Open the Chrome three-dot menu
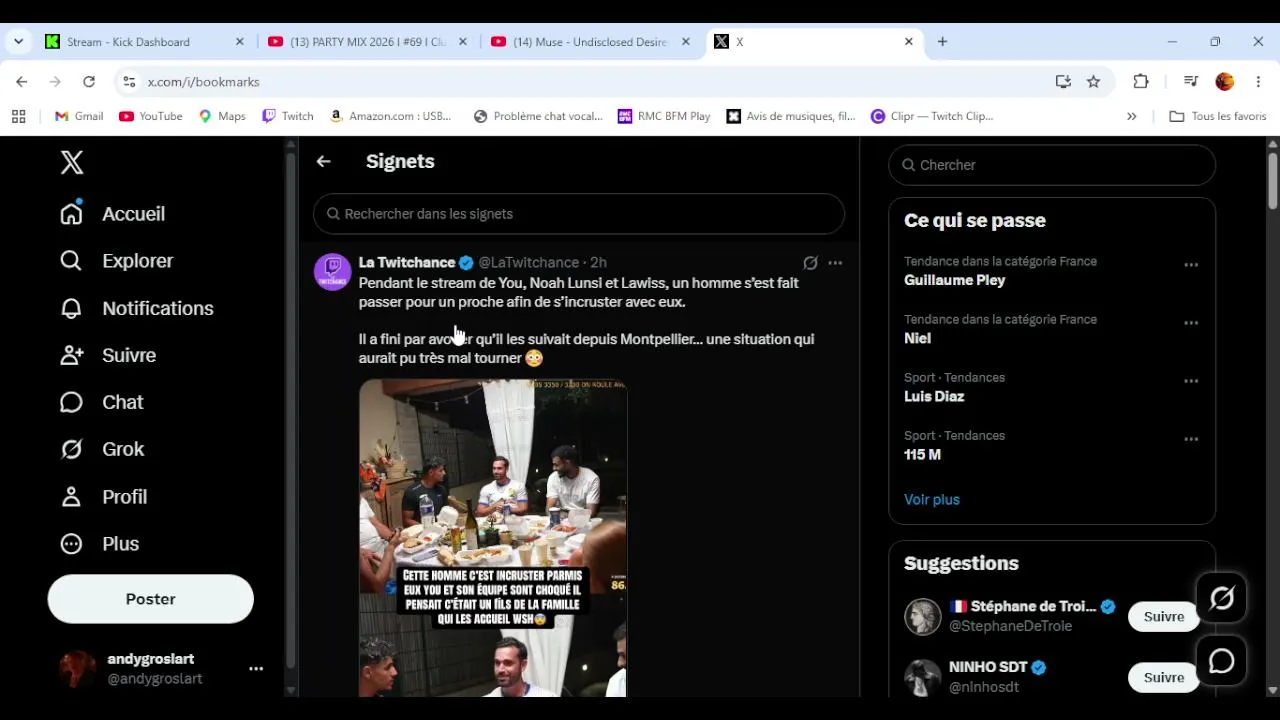Image resolution: width=1280 pixels, height=720 pixels. (x=1258, y=82)
